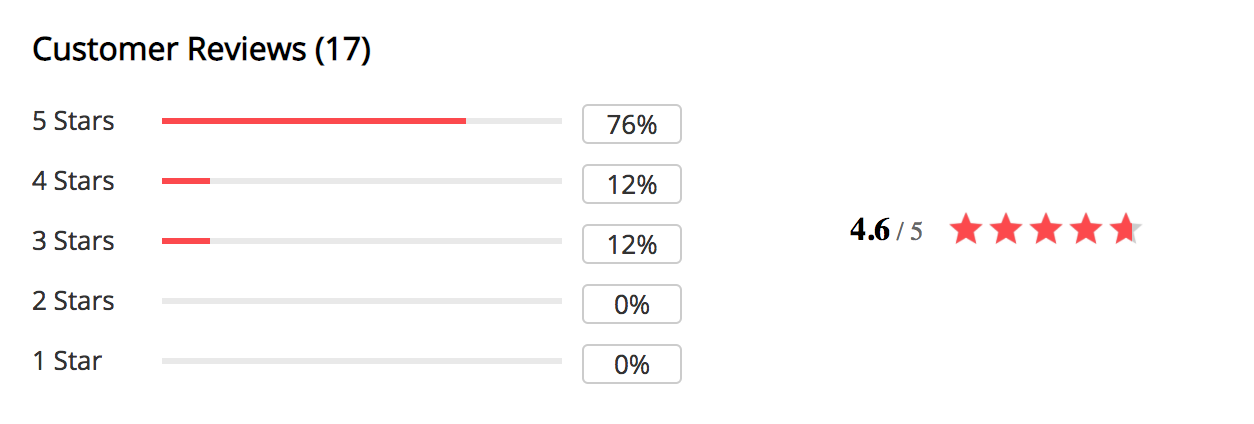Select the 0% box for 2 Stars
Viewport: 1254px width, 424px height.
[632, 304]
